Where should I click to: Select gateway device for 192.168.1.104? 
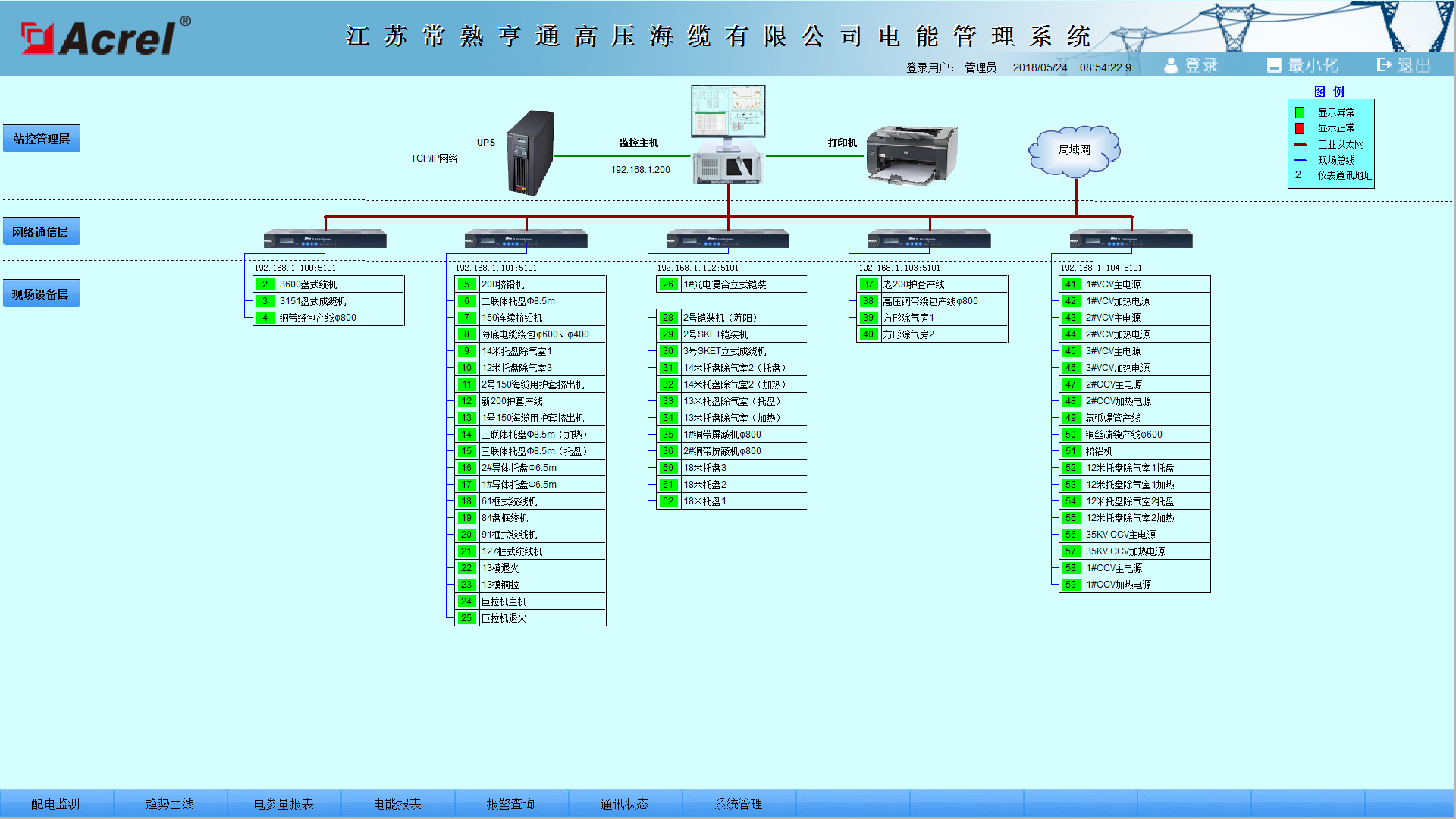(x=1131, y=240)
